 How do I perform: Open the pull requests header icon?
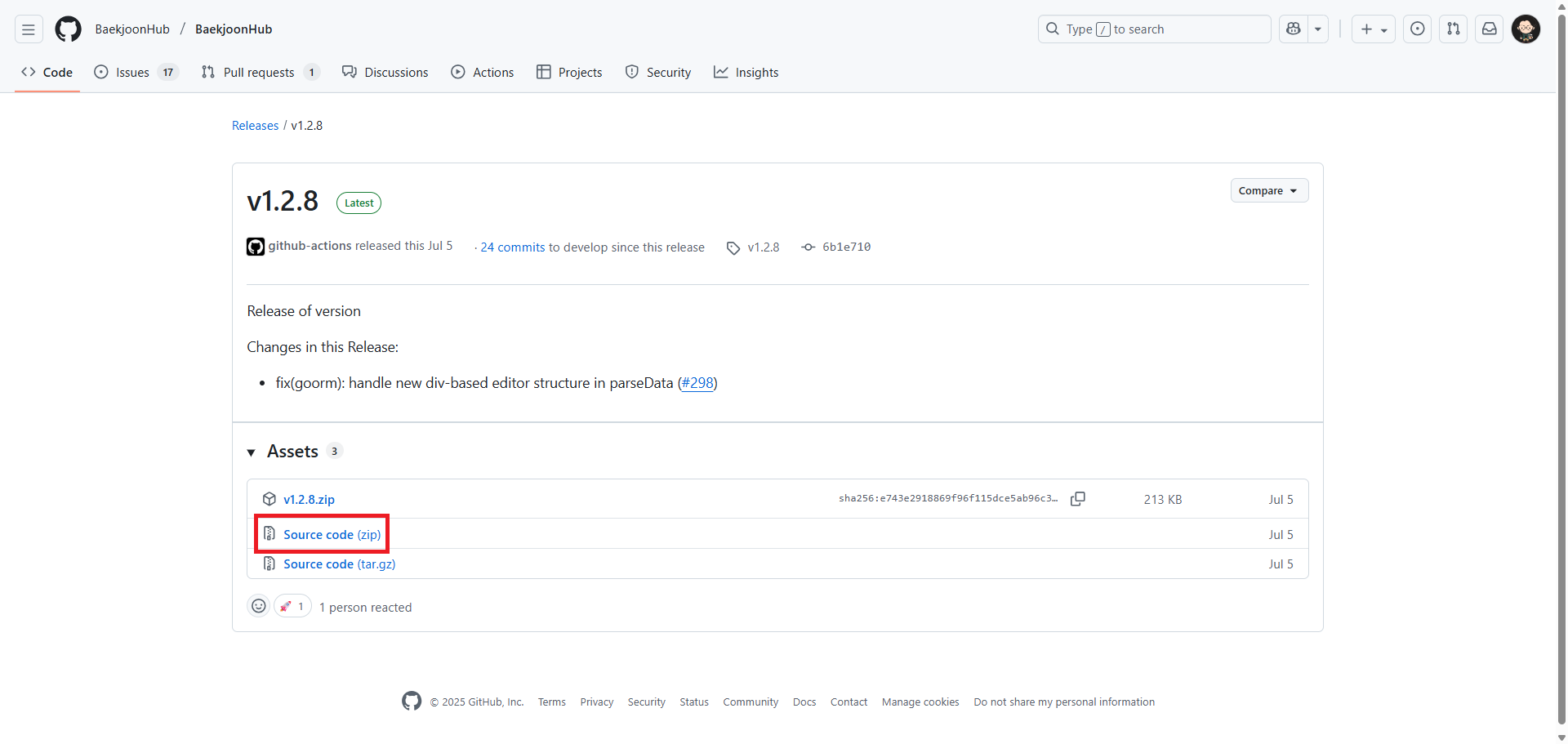click(x=1454, y=29)
